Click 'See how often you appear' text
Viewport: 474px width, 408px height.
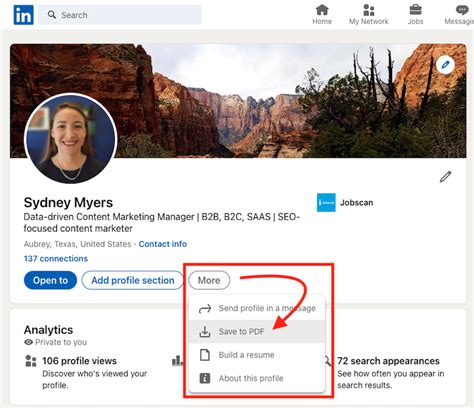tap(391, 379)
